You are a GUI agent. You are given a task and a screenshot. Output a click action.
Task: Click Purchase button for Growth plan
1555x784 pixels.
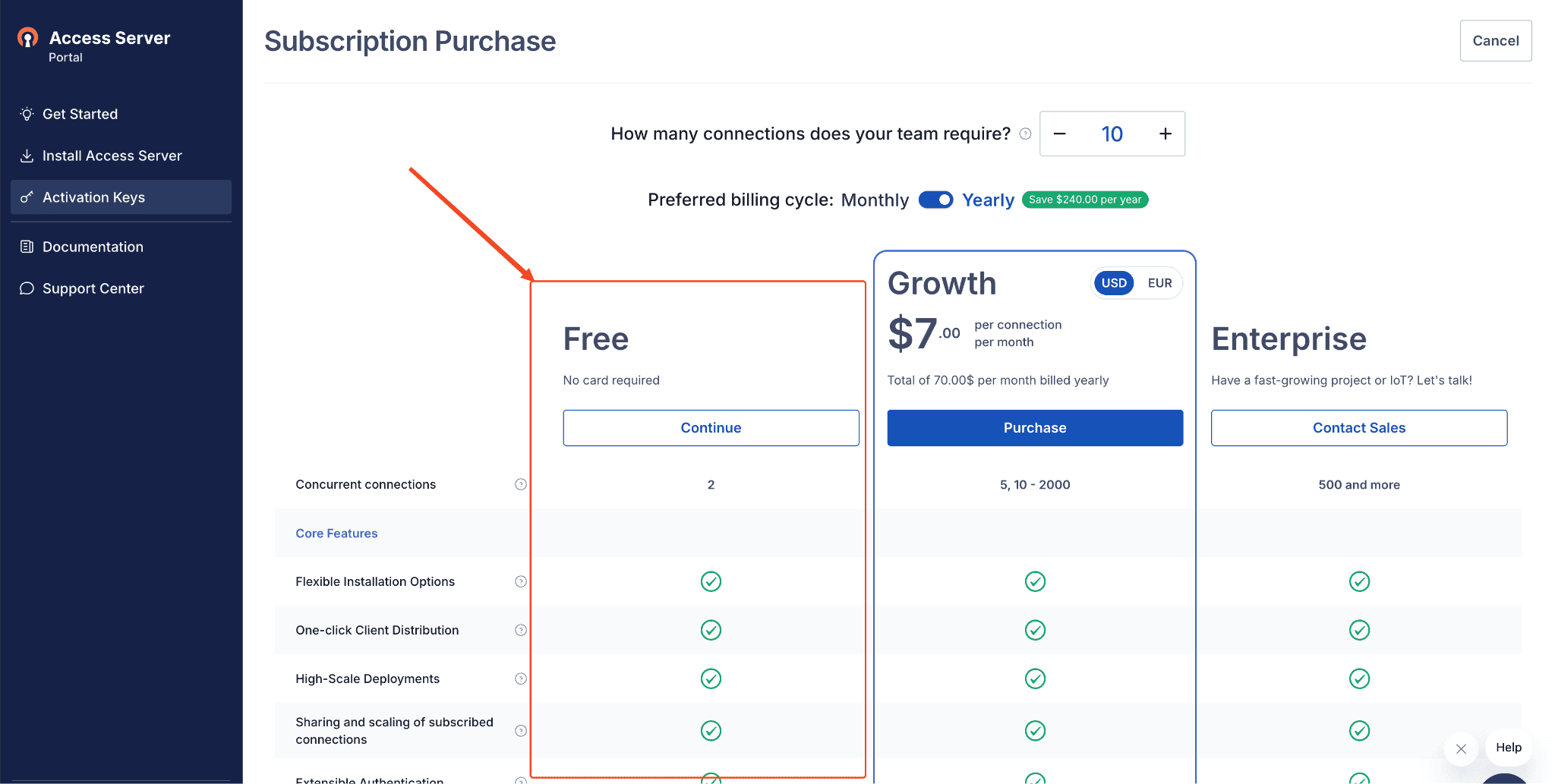coord(1035,428)
